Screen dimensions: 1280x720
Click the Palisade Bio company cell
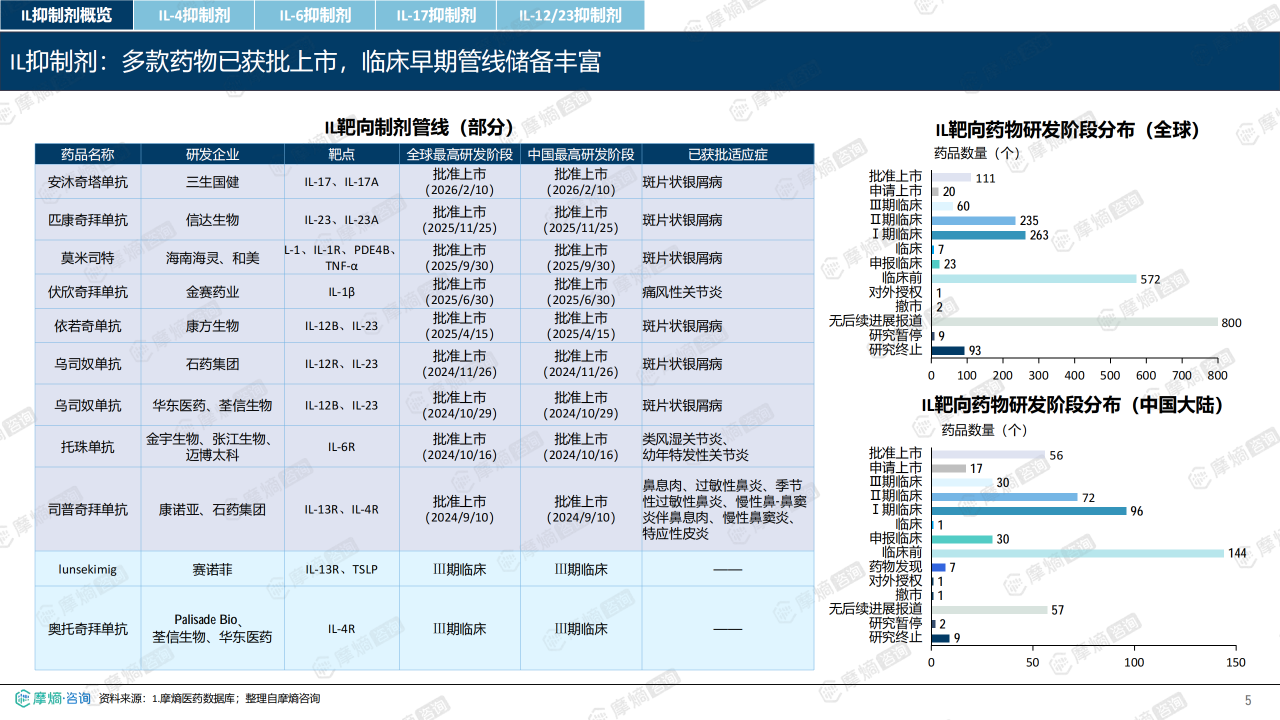tap(212, 628)
